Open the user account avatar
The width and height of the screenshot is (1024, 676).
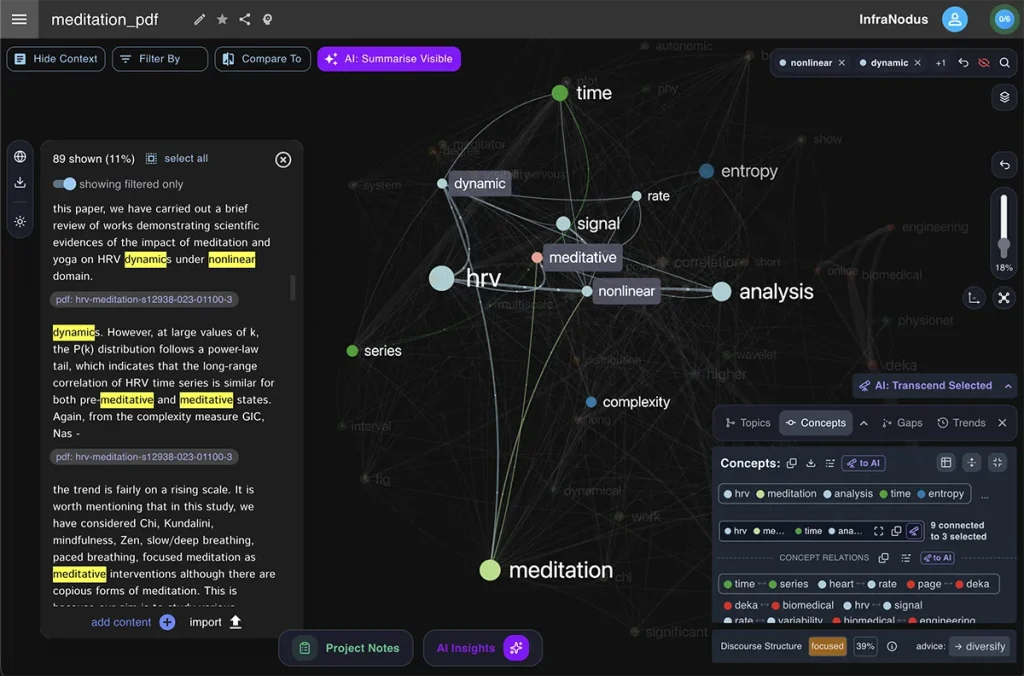click(x=954, y=20)
